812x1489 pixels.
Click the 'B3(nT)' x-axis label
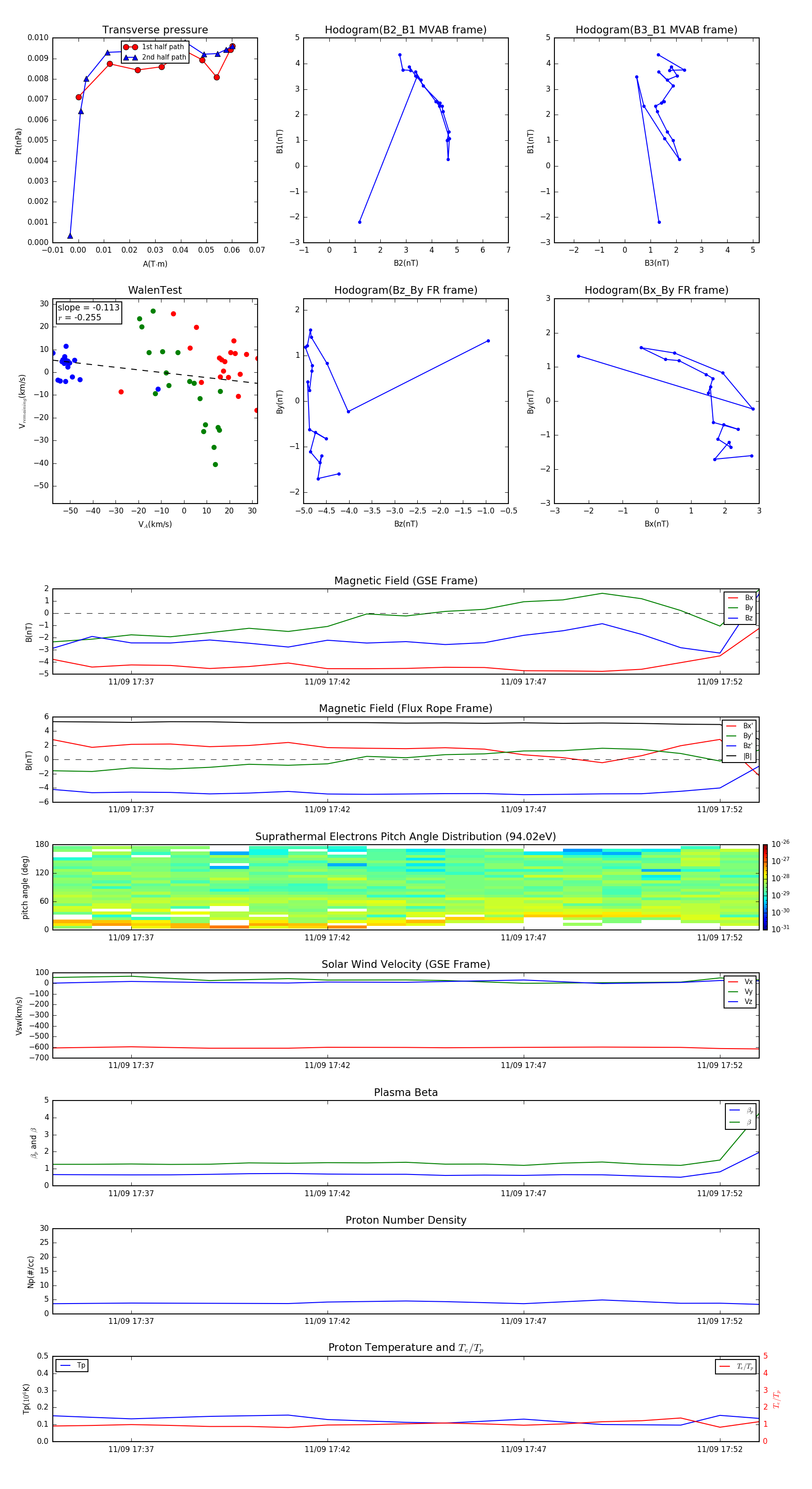[656, 263]
